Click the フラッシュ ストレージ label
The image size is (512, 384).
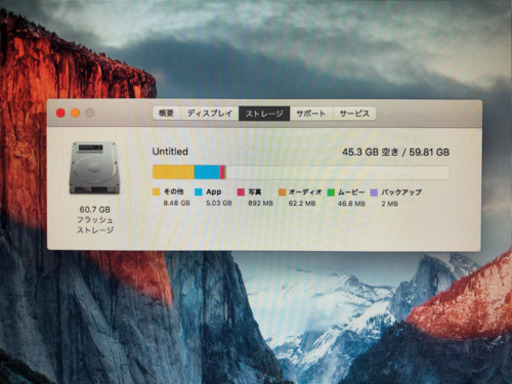coord(95,225)
